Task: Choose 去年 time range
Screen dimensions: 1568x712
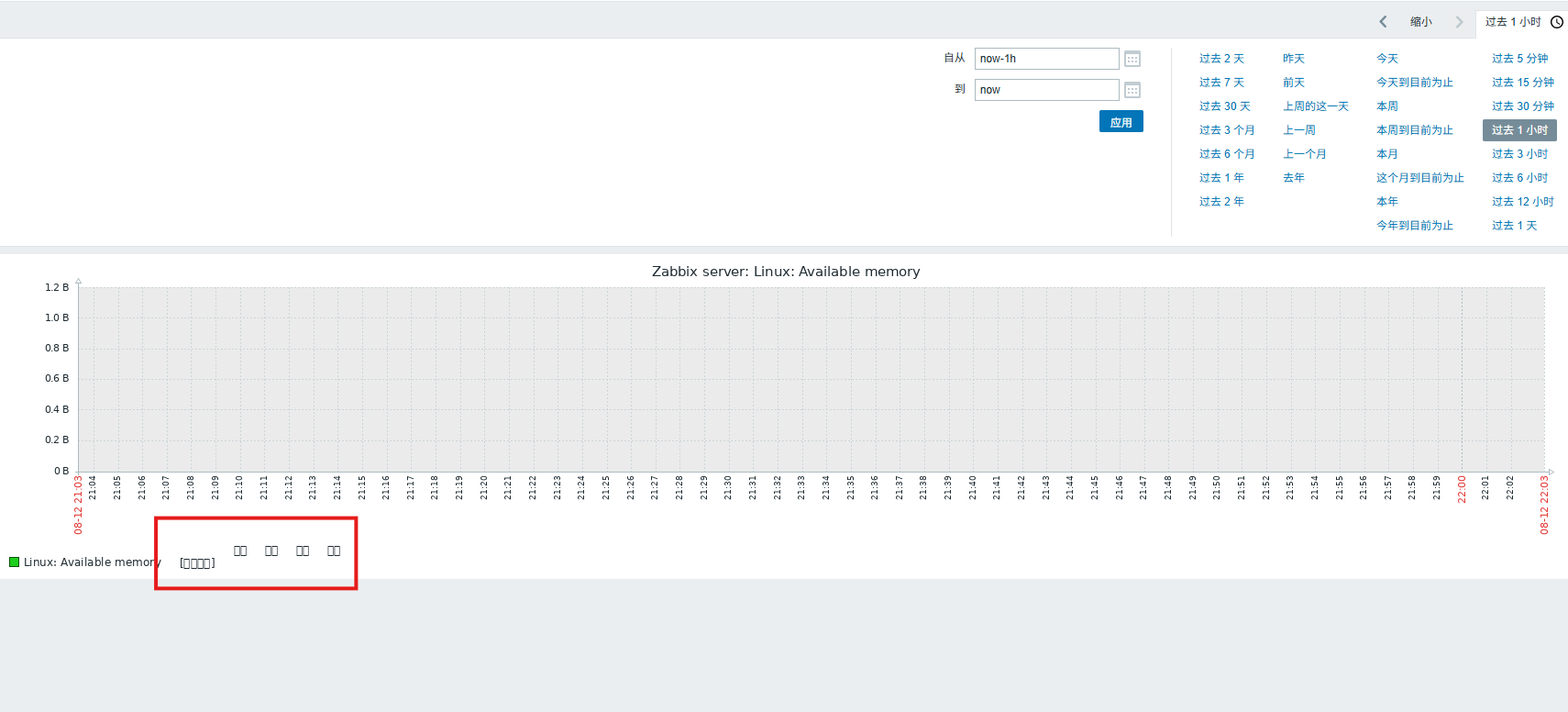Action: (x=1294, y=178)
